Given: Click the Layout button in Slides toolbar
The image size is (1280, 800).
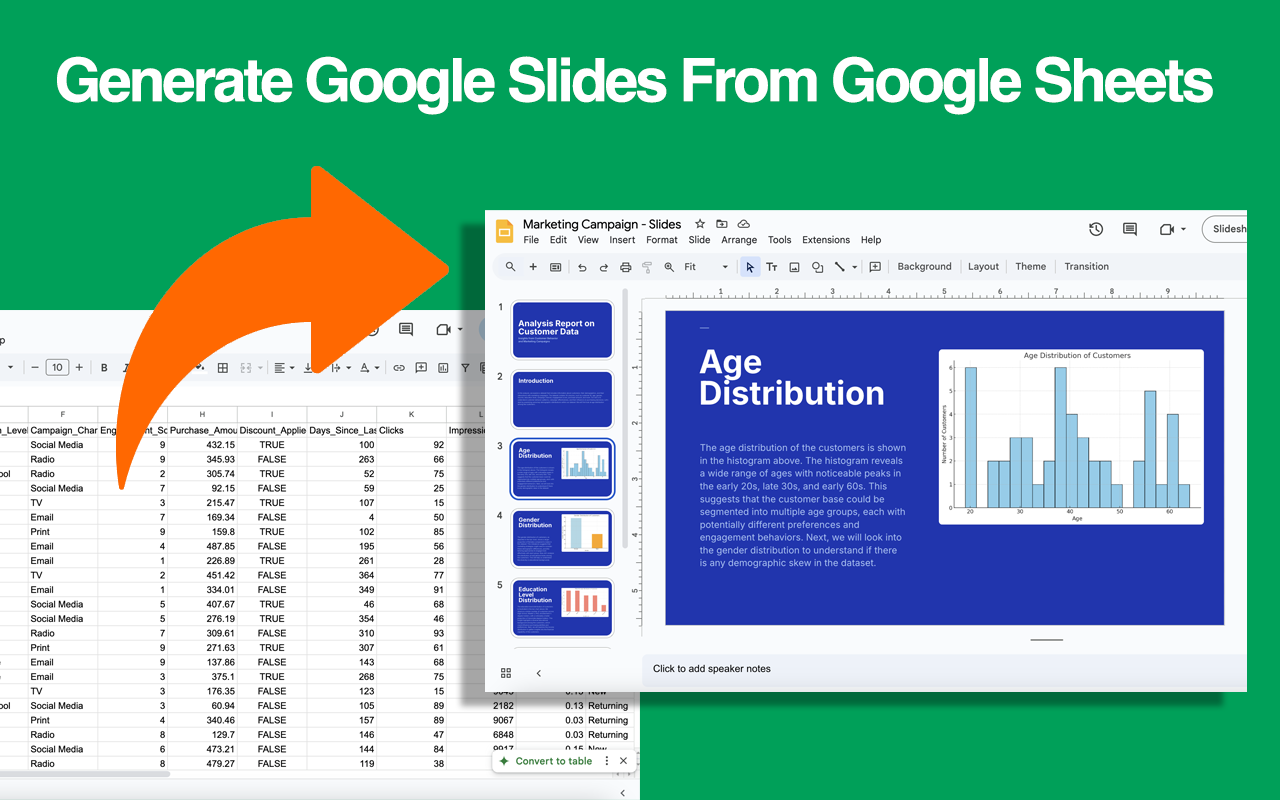Looking at the screenshot, I should pos(983,267).
